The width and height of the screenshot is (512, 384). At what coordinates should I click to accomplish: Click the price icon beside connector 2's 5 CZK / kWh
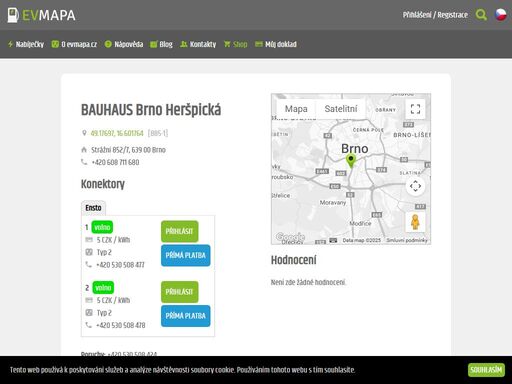(89, 300)
